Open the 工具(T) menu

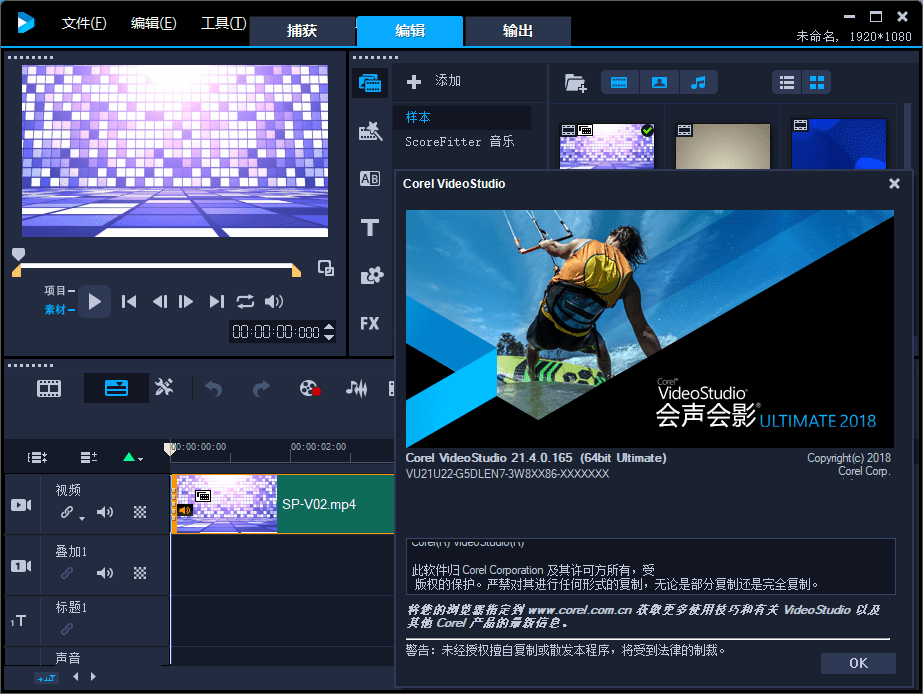[x=223, y=23]
